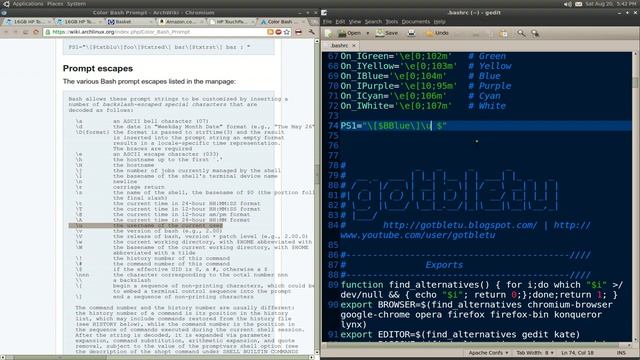Switch to the second 16GB HP tab
This screenshot has width=640, height=360.
pyautogui.click(x=78, y=21)
